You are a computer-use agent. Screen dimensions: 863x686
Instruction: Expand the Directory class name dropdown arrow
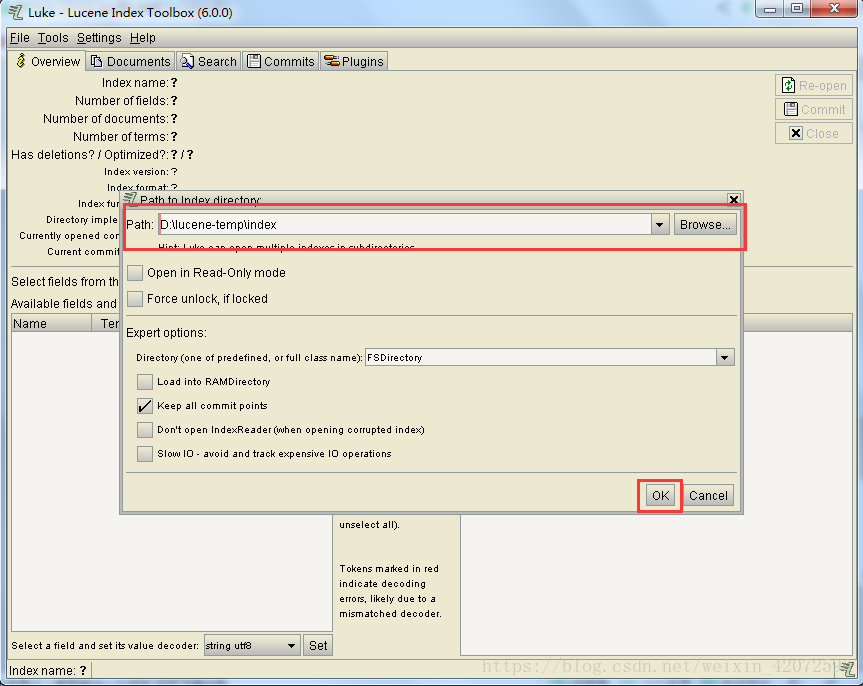725,358
